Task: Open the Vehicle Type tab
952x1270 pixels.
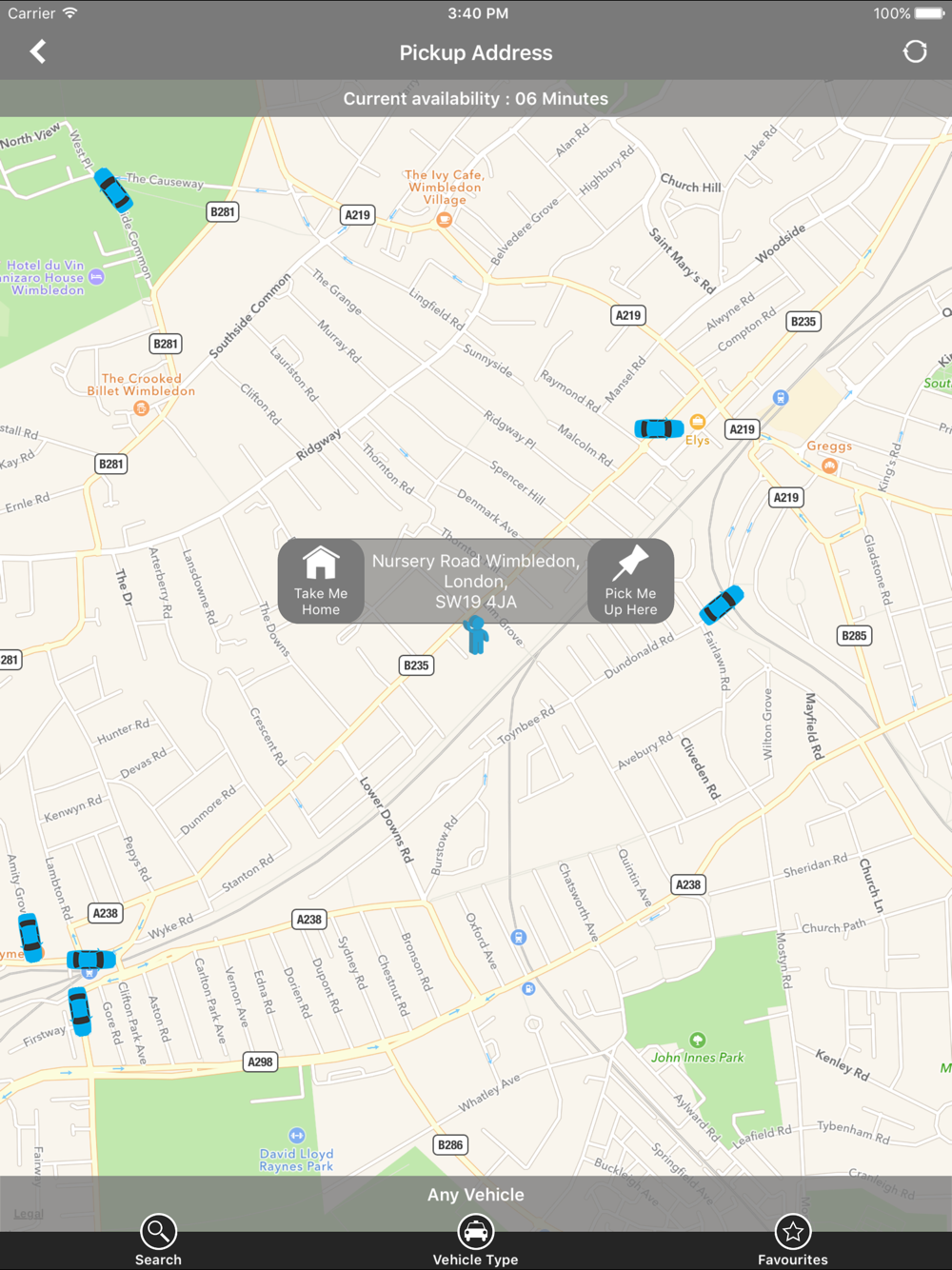Action: [475, 1240]
